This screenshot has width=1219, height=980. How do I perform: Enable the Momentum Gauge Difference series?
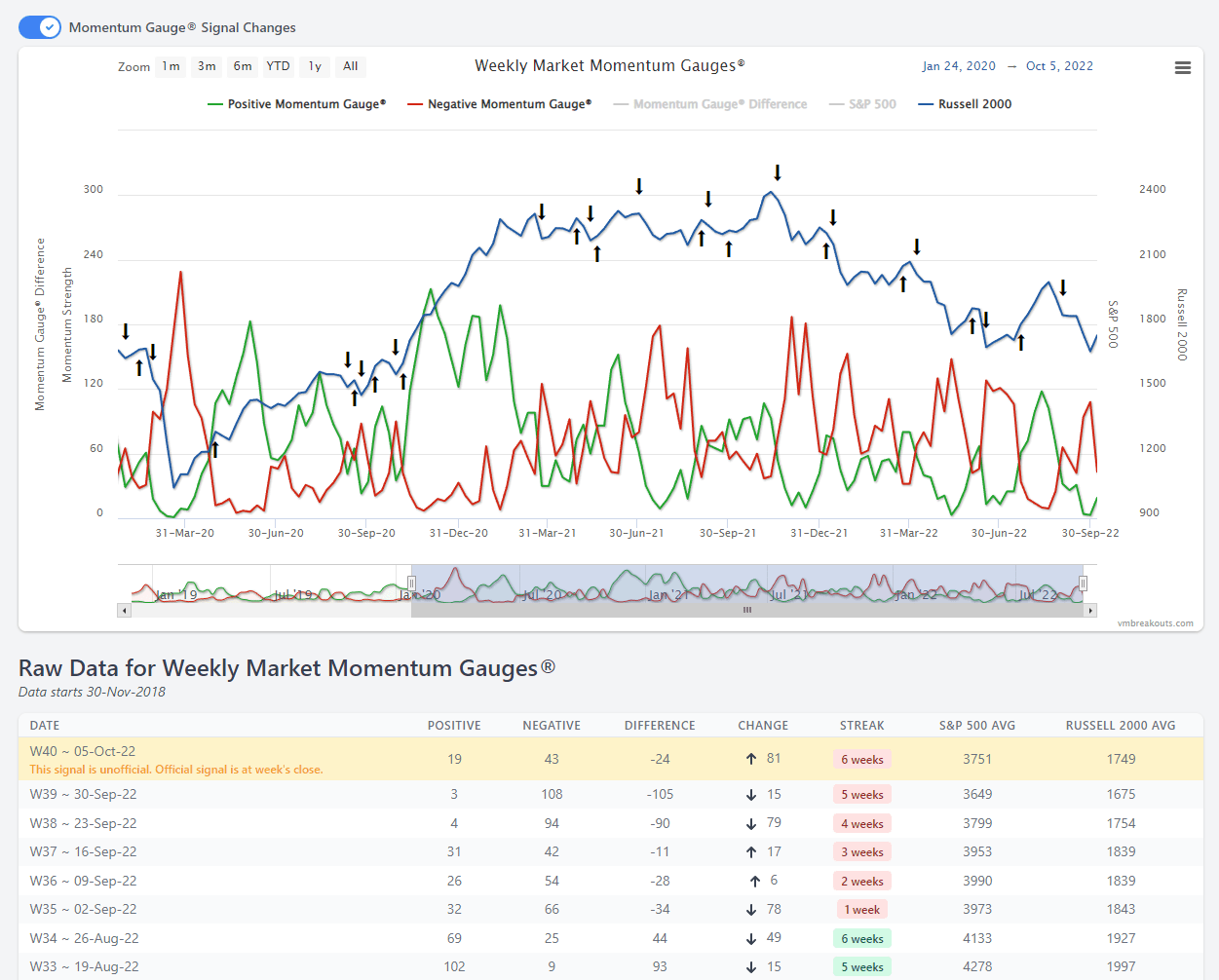710,104
